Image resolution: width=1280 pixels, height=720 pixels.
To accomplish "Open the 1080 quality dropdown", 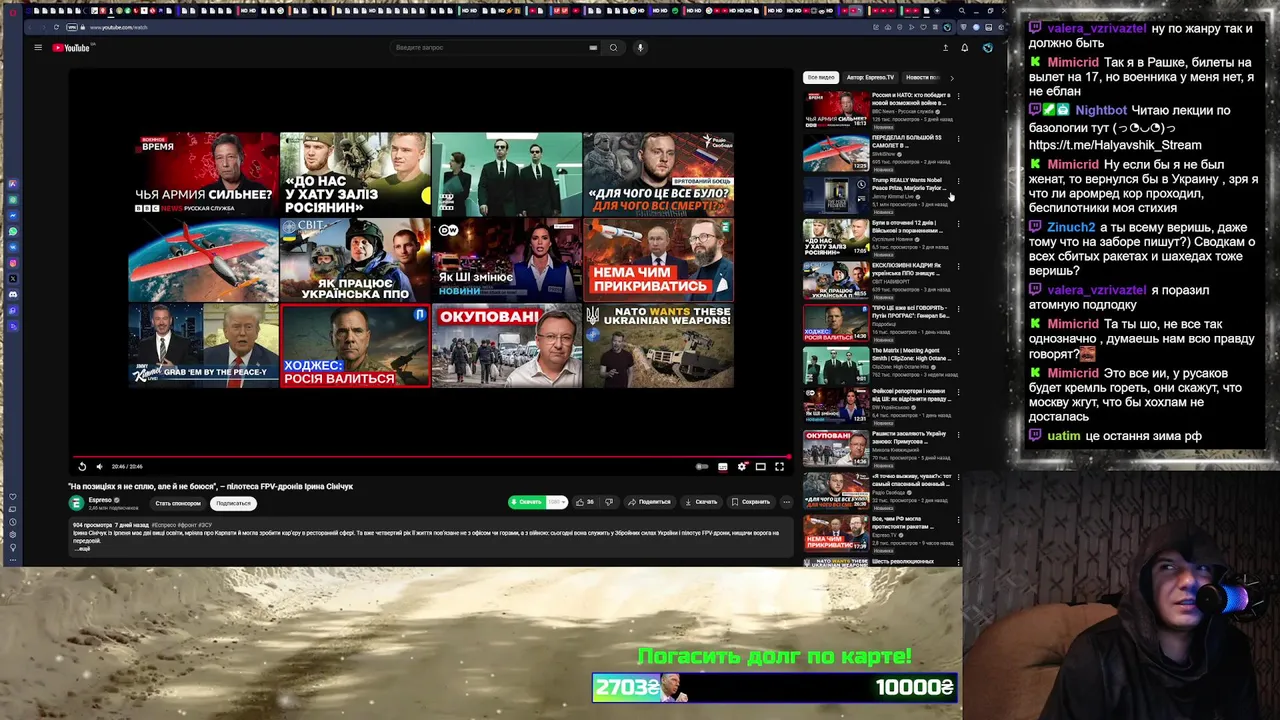I will [556, 502].
